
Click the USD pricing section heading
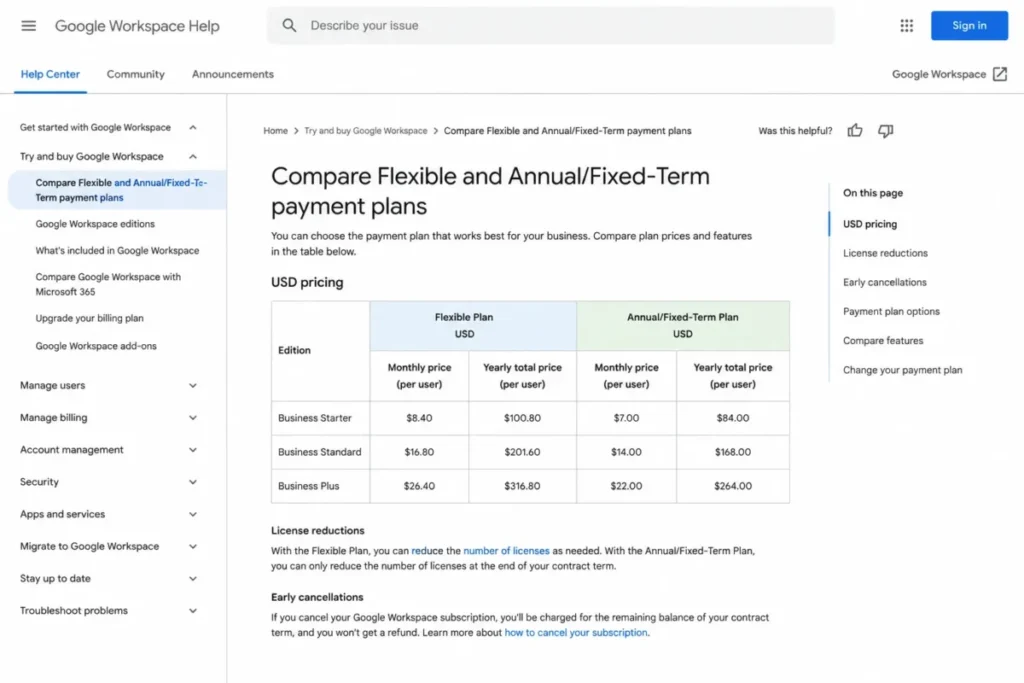pyautogui.click(x=307, y=282)
